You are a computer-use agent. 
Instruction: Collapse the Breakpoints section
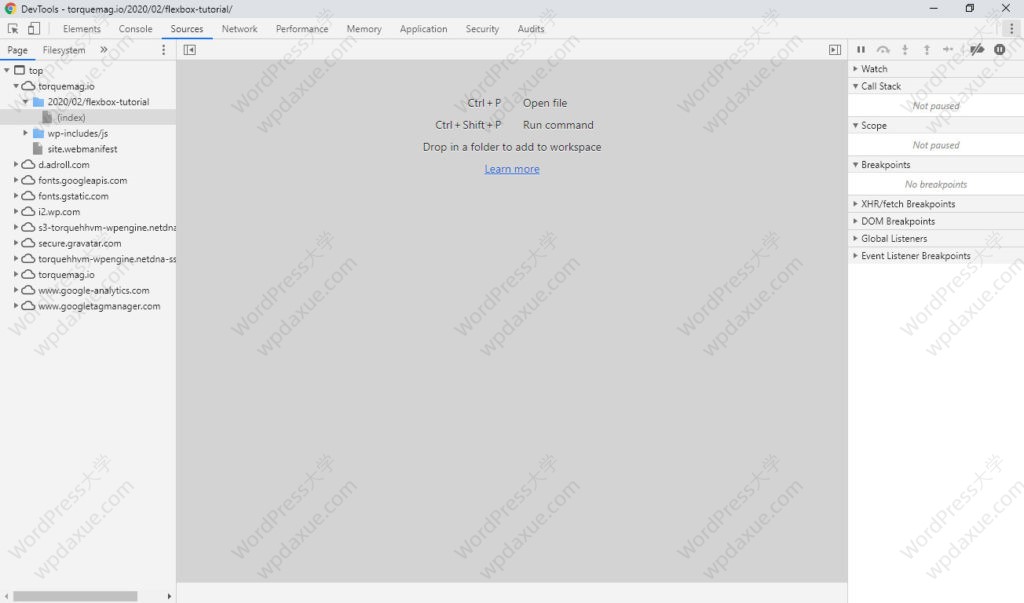point(936,165)
